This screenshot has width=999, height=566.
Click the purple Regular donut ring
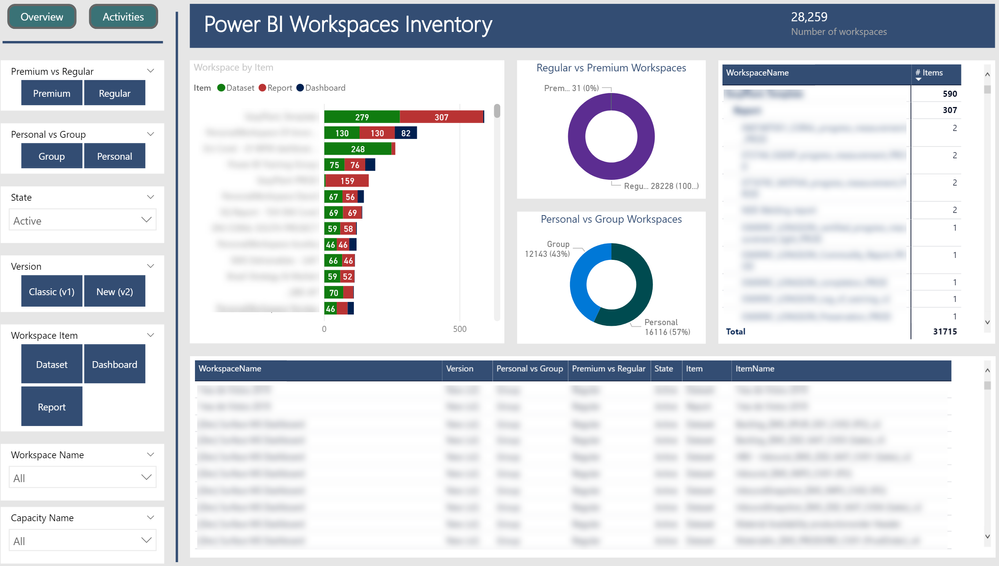pyautogui.click(x=577, y=137)
